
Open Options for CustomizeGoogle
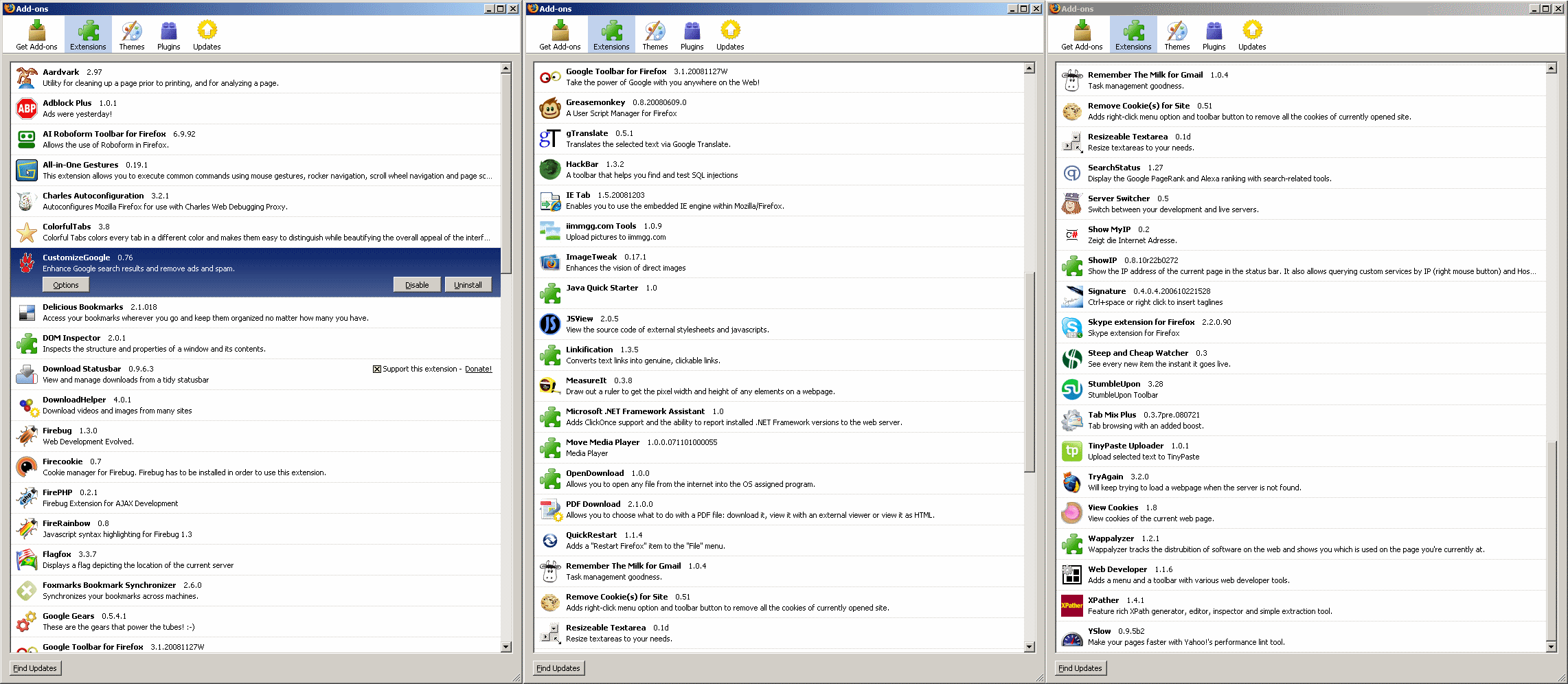tap(65, 284)
